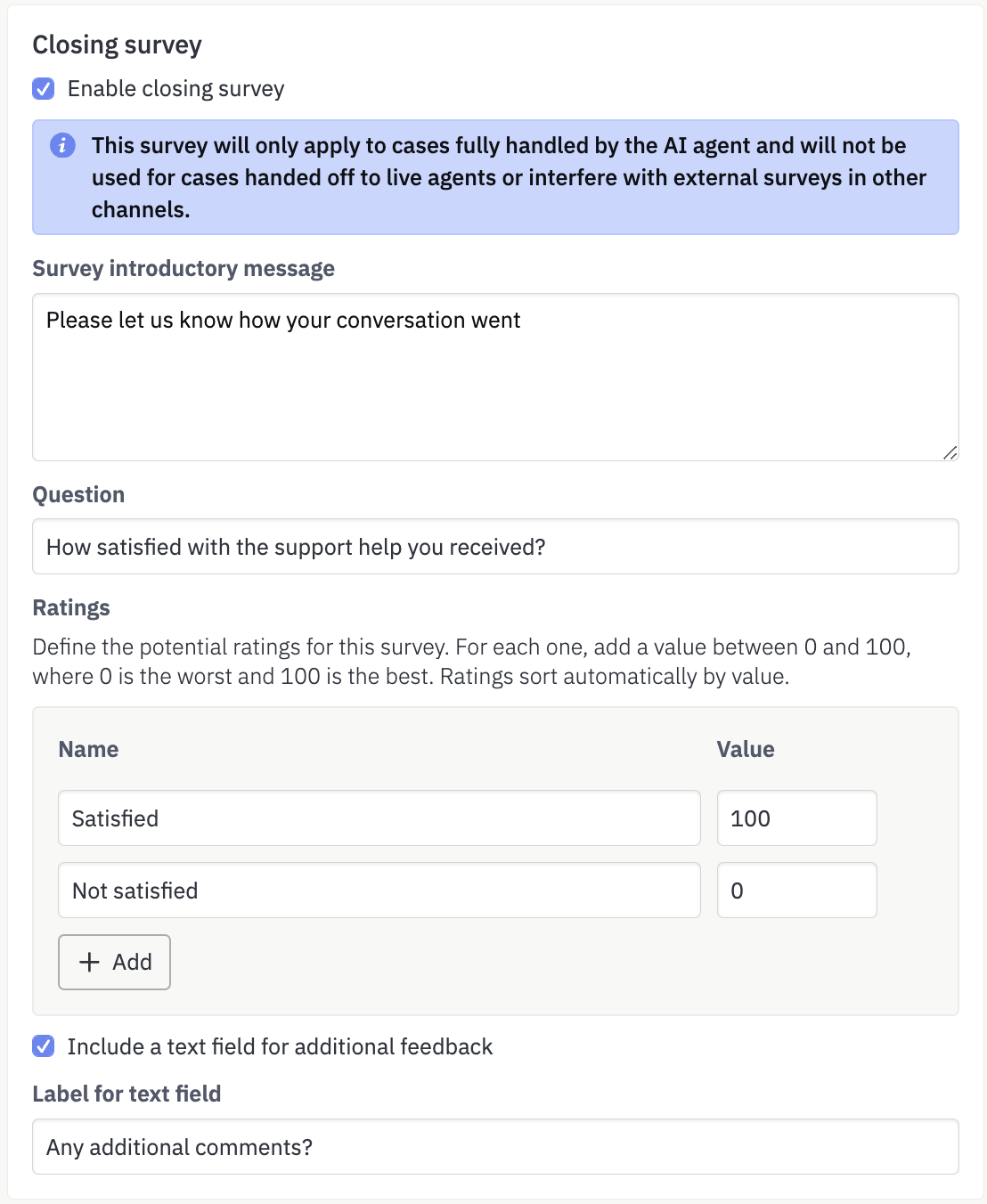
Task: Click the Any additional comments label field
Action: pos(495,1147)
